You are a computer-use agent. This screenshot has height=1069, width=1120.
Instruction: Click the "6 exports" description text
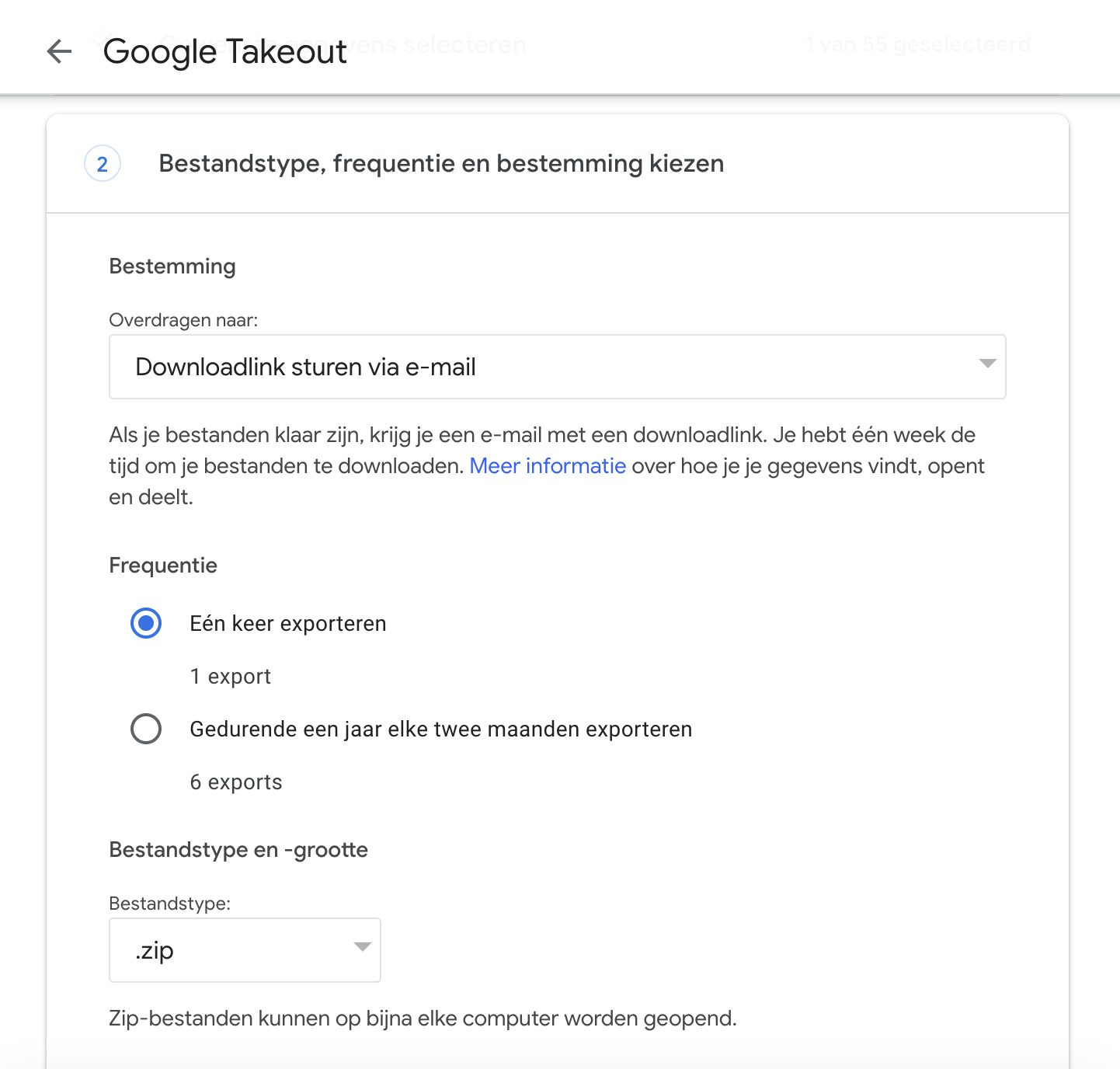click(x=236, y=782)
